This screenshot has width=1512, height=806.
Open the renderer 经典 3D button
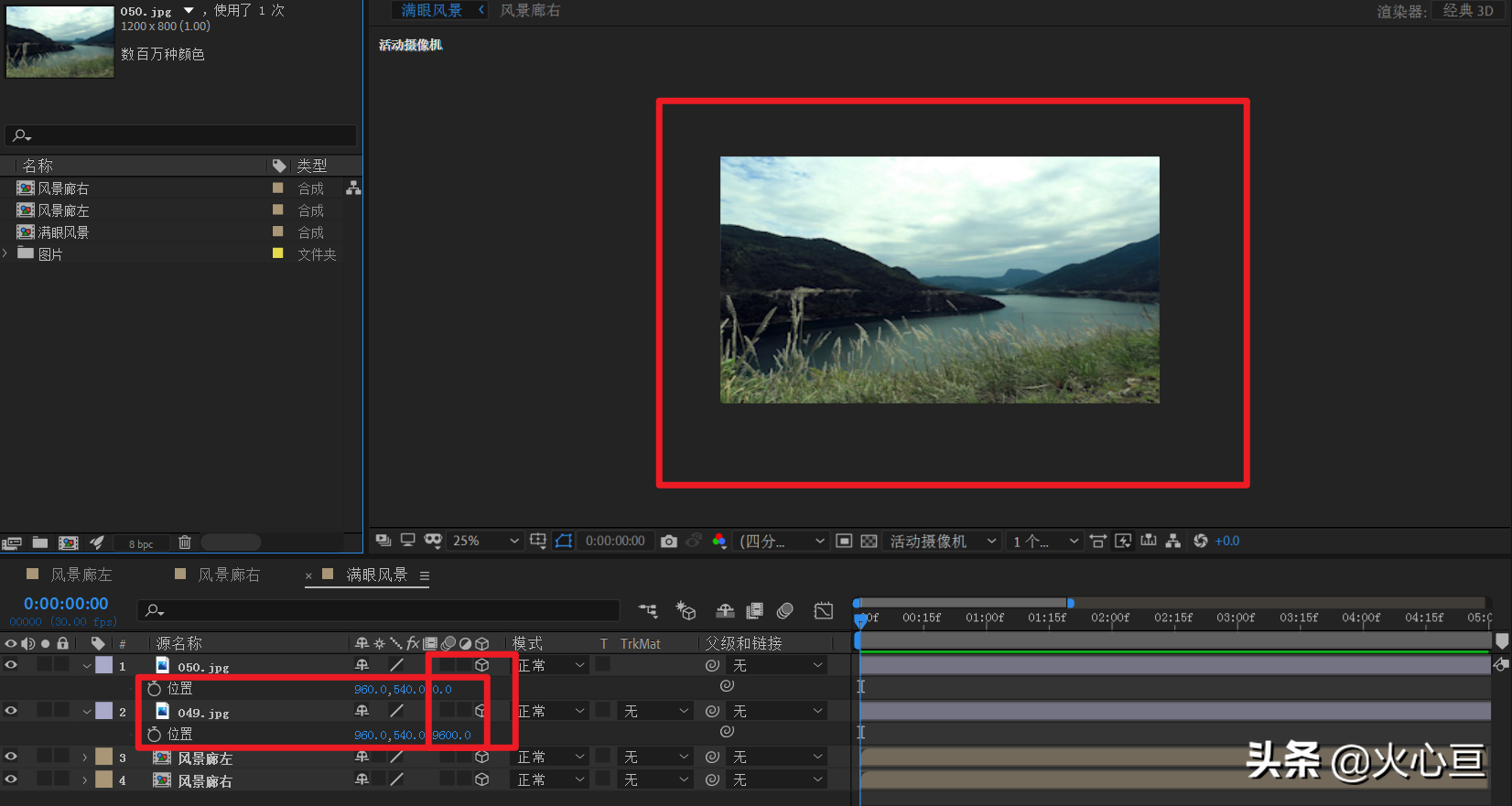point(1468,11)
